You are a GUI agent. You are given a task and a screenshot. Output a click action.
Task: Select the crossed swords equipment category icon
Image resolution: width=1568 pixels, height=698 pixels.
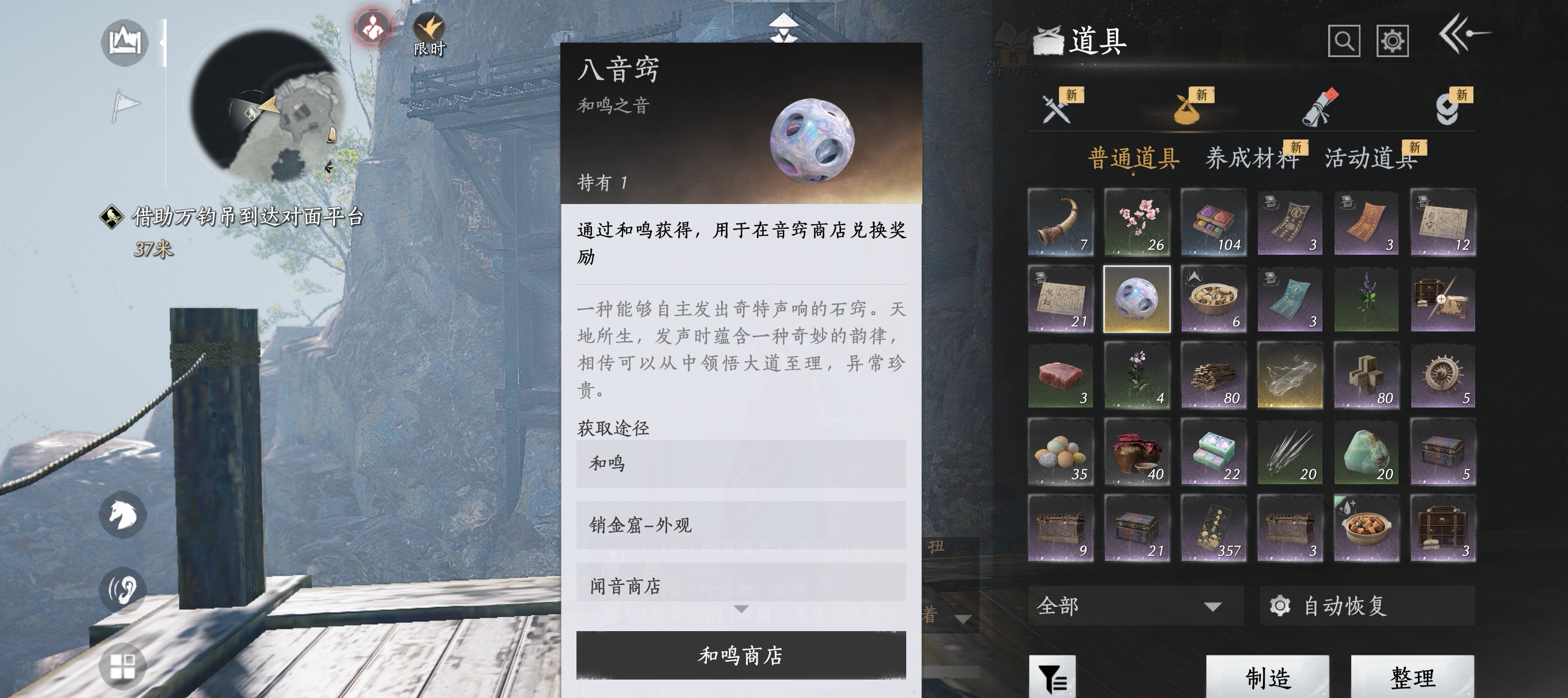(1057, 109)
